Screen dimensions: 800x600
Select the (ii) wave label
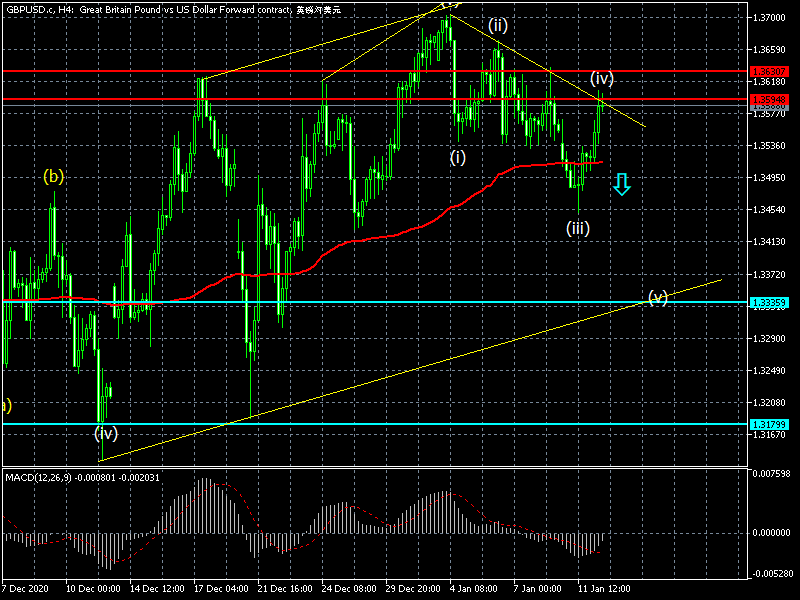point(497,25)
